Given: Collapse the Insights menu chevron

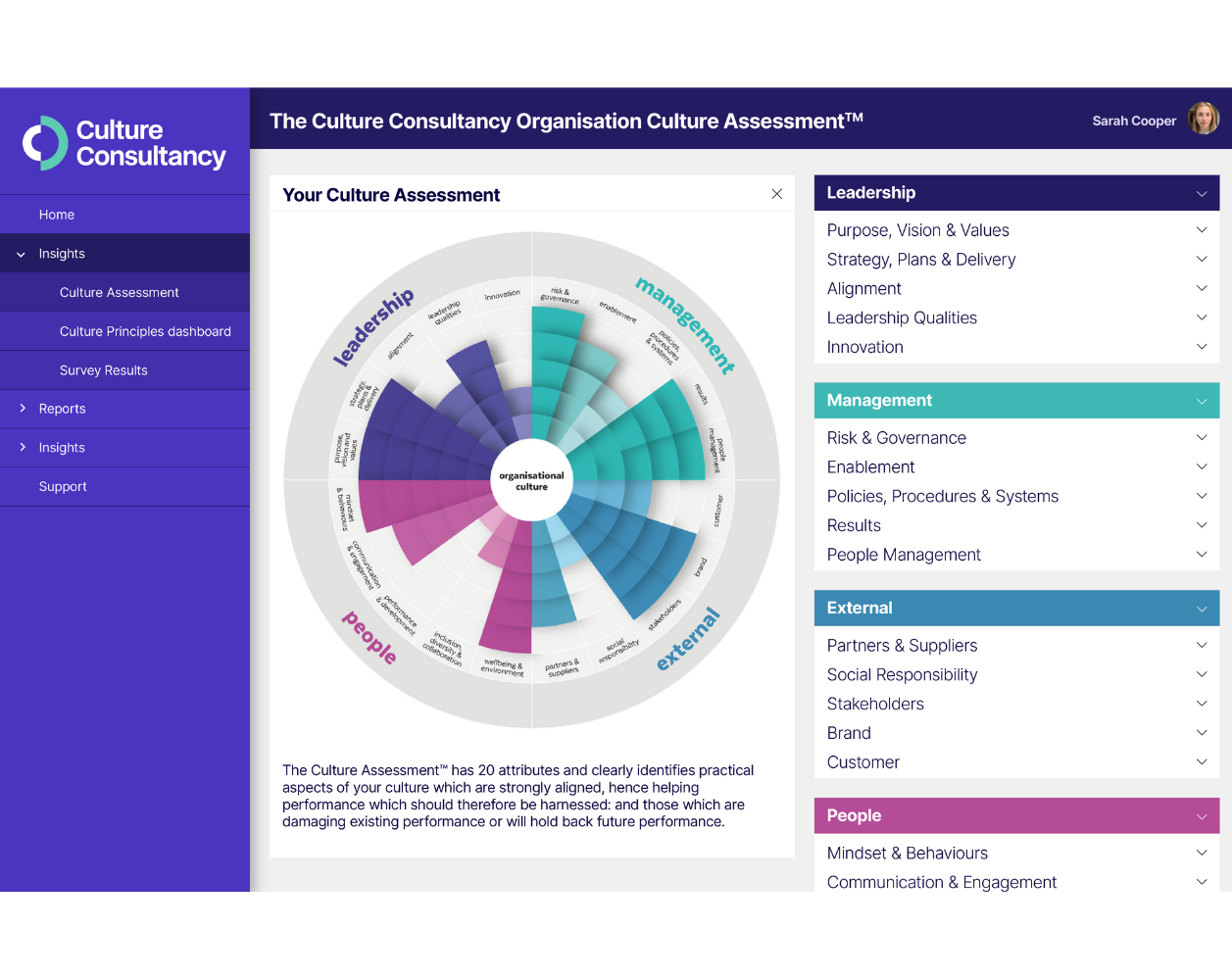Looking at the screenshot, I should (x=22, y=254).
